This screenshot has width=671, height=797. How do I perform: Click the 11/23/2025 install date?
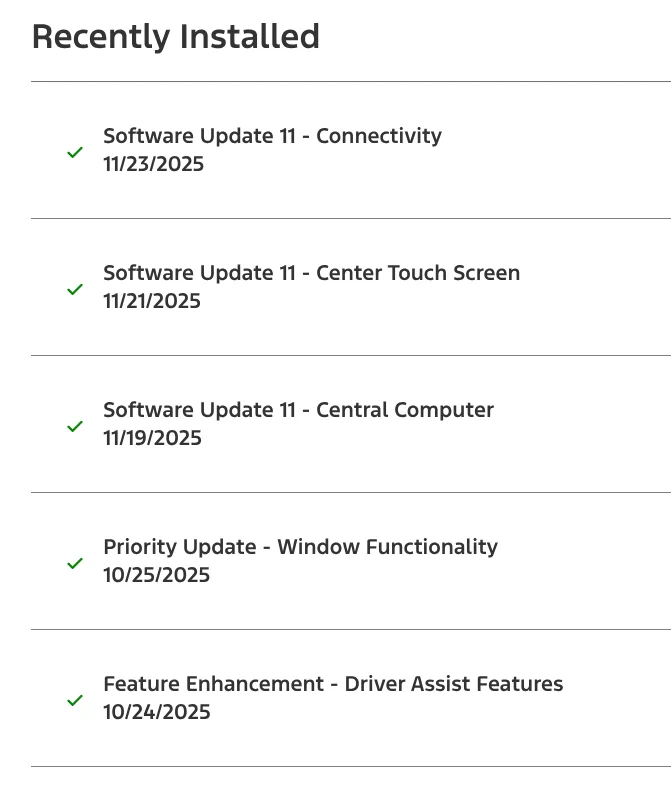(153, 164)
